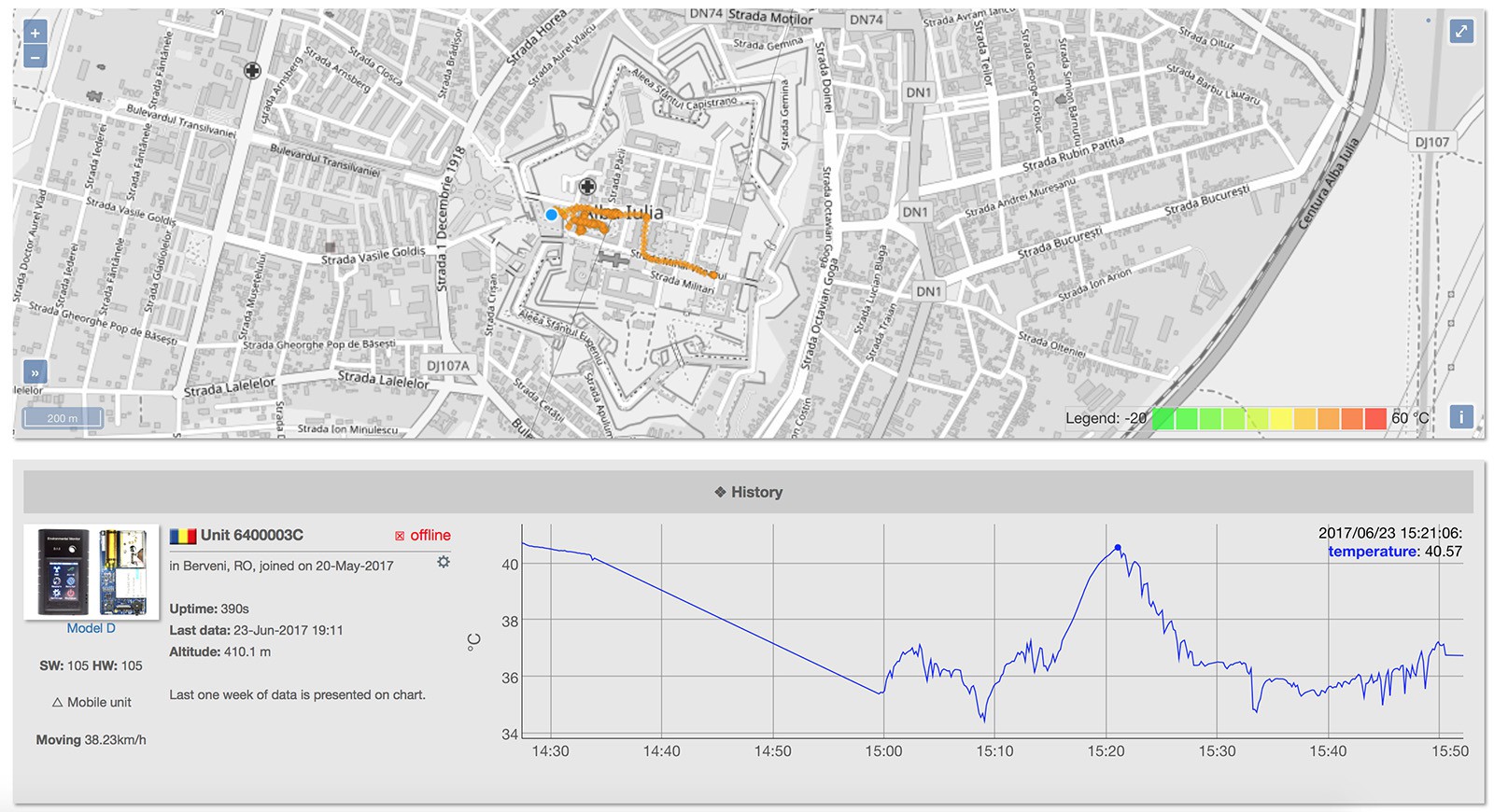Click the 2017/06/23 15:21:06 timestamp readout
This screenshot has height=812, width=1494.
[x=1390, y=533]
